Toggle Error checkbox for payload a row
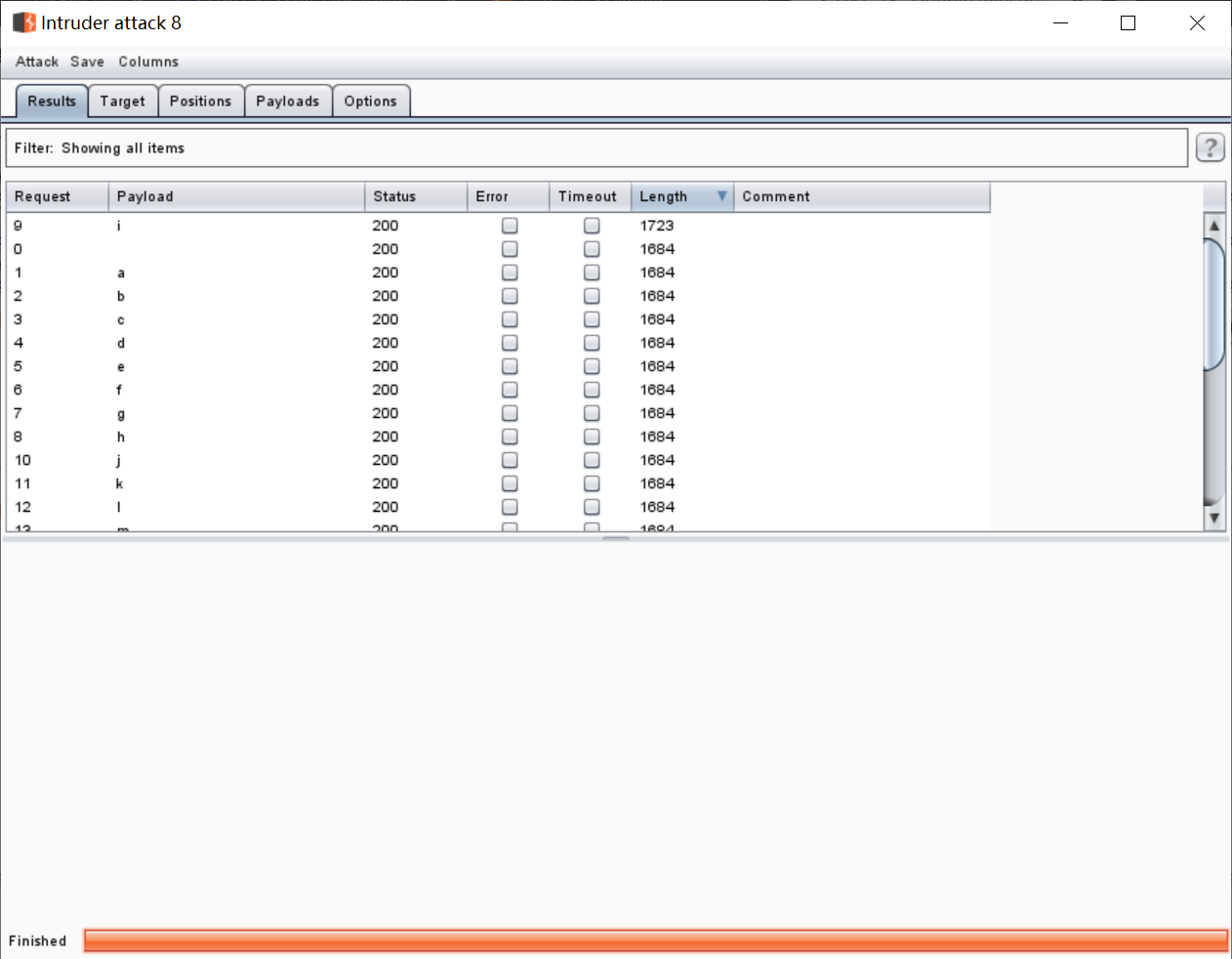 pyautogui.click(x=510, y=272)
